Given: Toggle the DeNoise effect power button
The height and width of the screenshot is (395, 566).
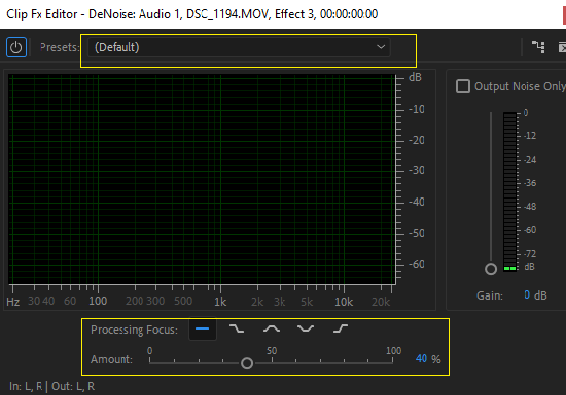Looking at the screenshot, I should [16, 47].
